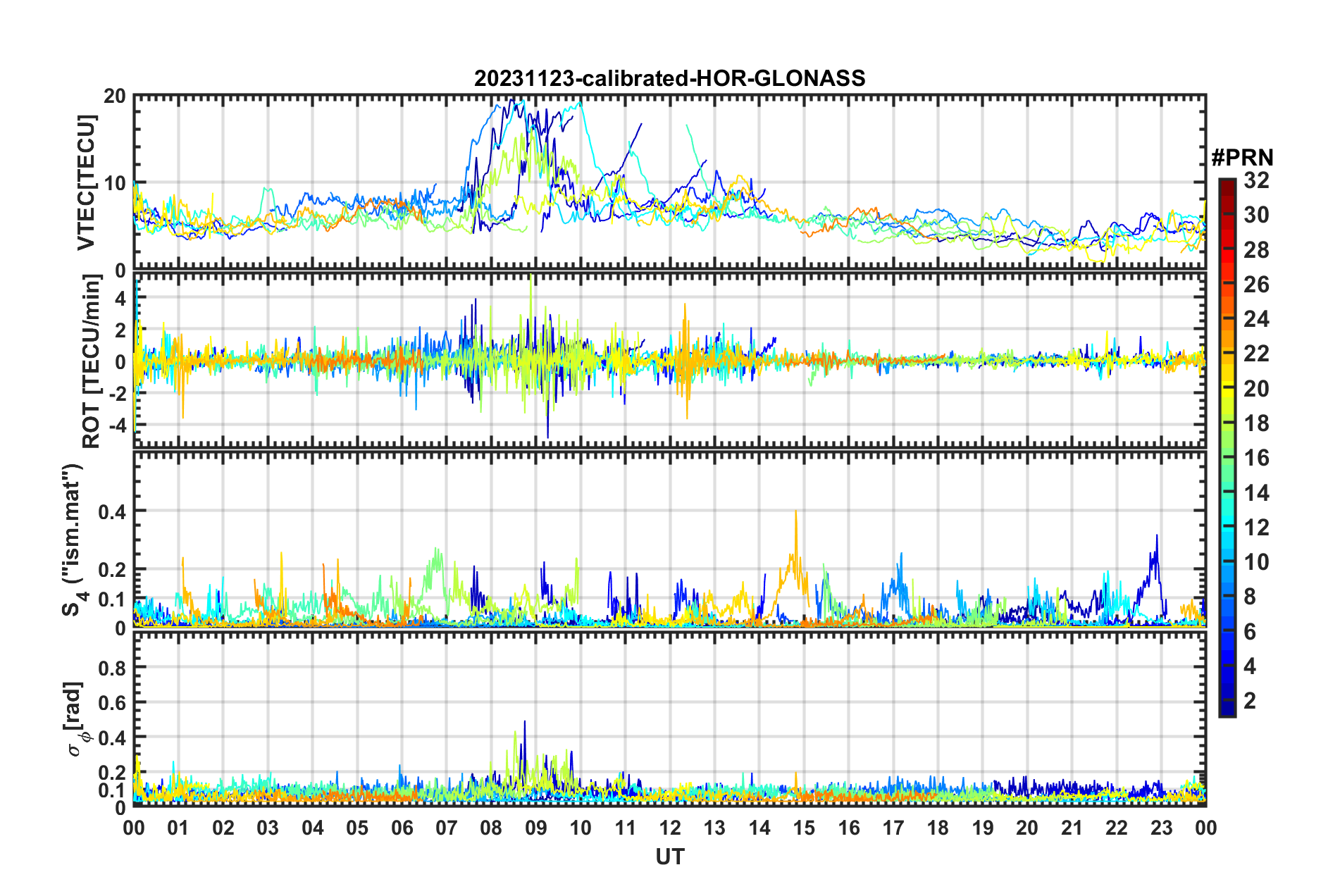Image resolution: width=1340 pixels, height=896 pixels.
Task: Click colorbar tick label 10
Action: tap(1256, 561)
